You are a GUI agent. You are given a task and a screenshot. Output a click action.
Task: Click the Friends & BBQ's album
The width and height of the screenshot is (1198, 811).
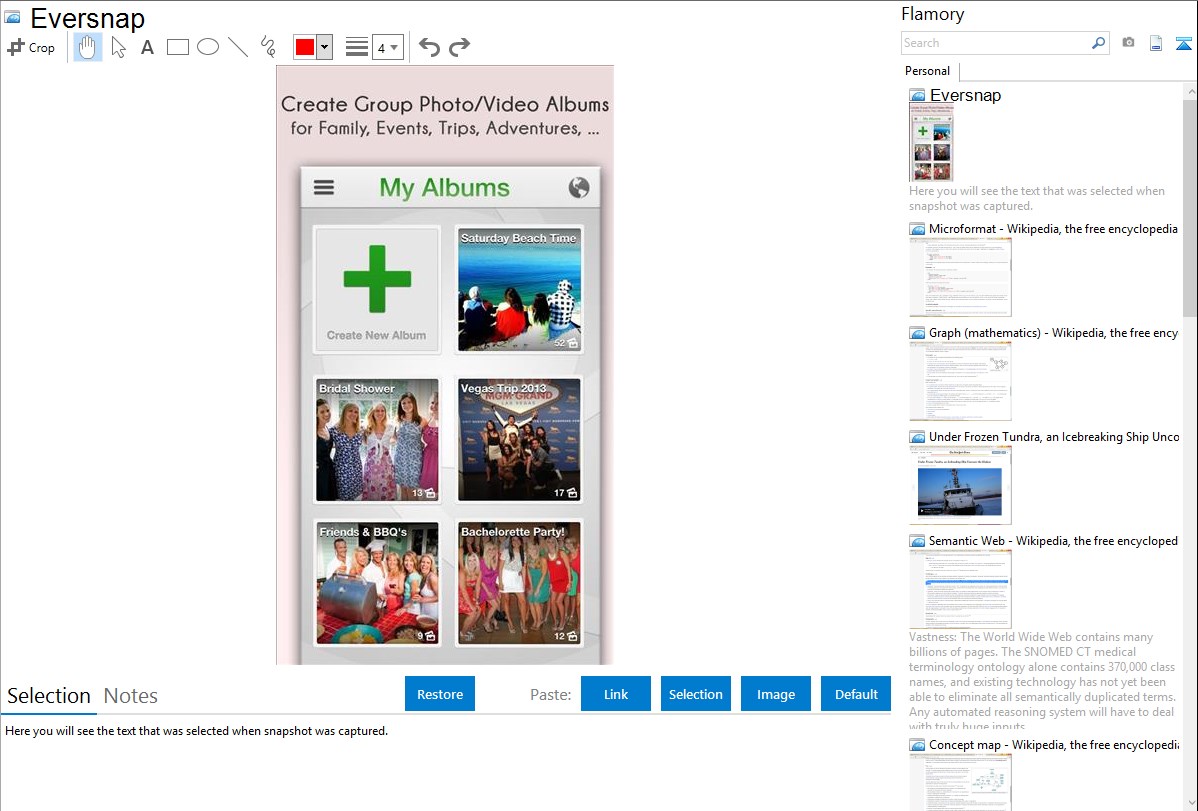[x=377, y=583]
